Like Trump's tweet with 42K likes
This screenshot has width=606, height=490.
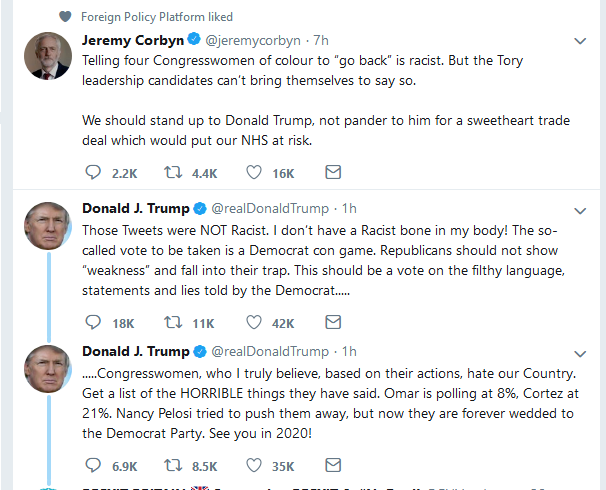pyautogui.click(x=255, y=323)
